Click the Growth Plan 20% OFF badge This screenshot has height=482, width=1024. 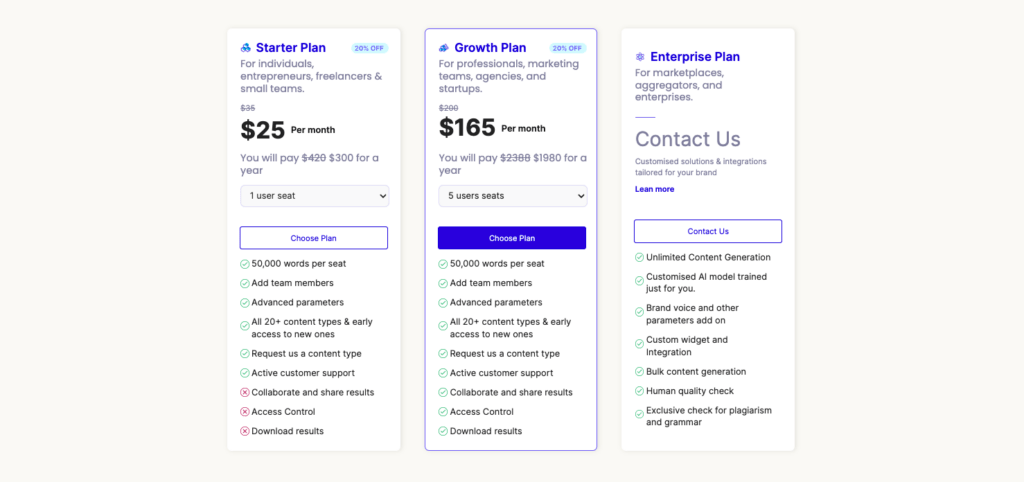(568, 48)
